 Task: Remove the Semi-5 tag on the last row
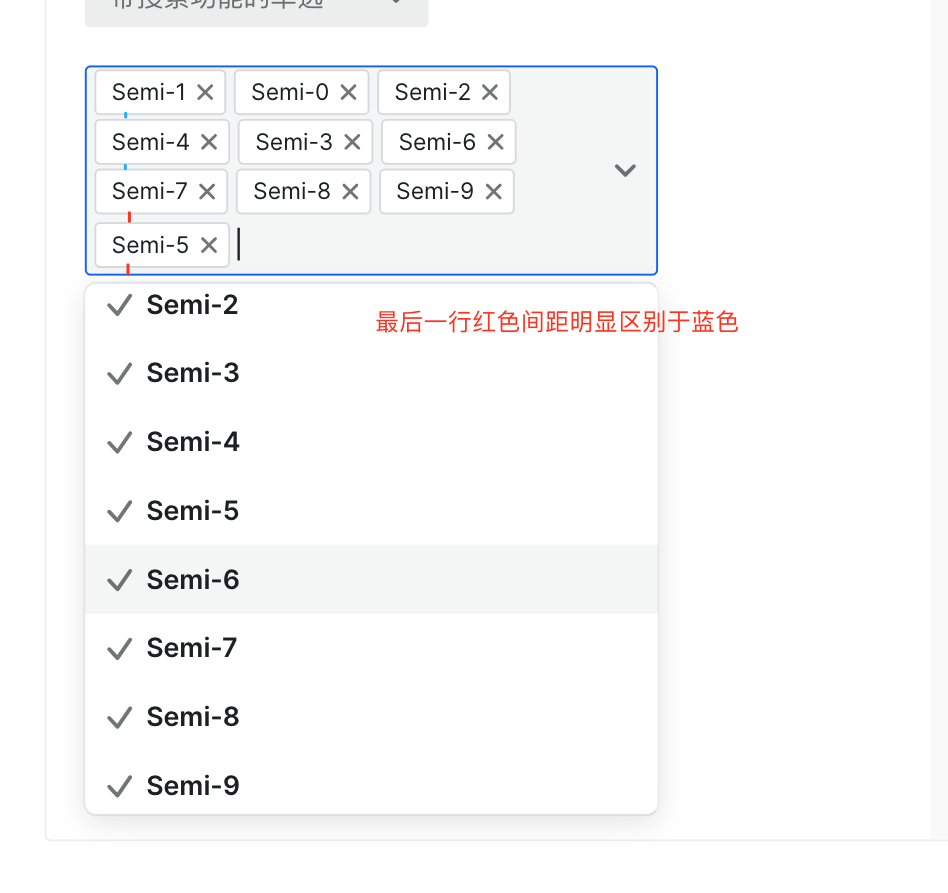pos(208,244)
